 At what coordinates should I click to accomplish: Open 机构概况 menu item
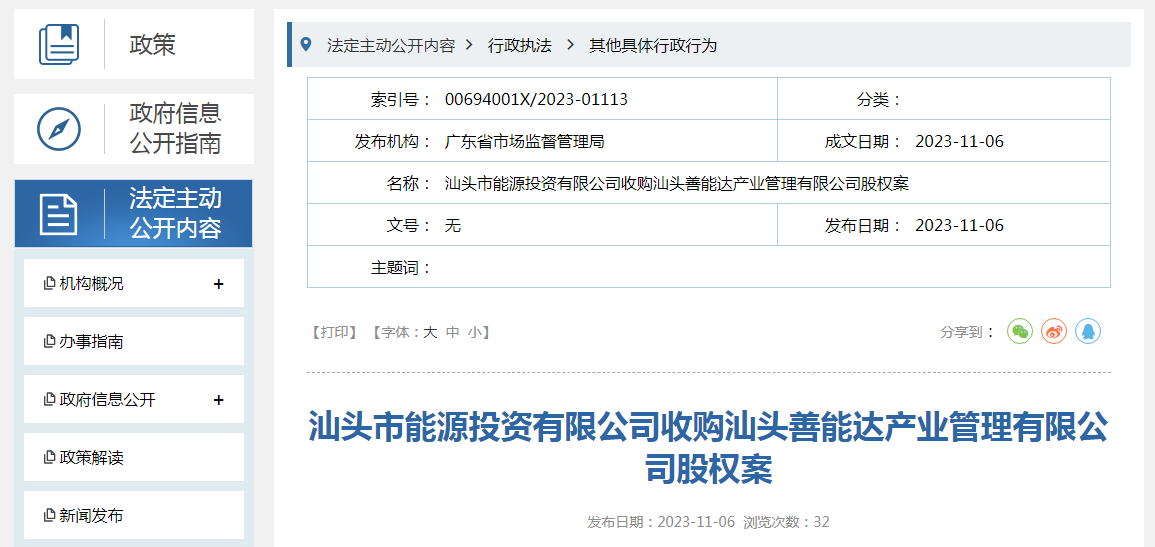pyautogui.click(x=134, y=283)
